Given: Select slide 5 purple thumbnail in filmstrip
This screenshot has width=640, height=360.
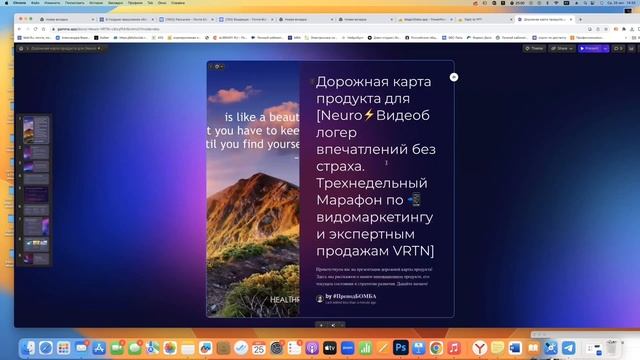Looking at the screenshot, I should click(36, 195).
